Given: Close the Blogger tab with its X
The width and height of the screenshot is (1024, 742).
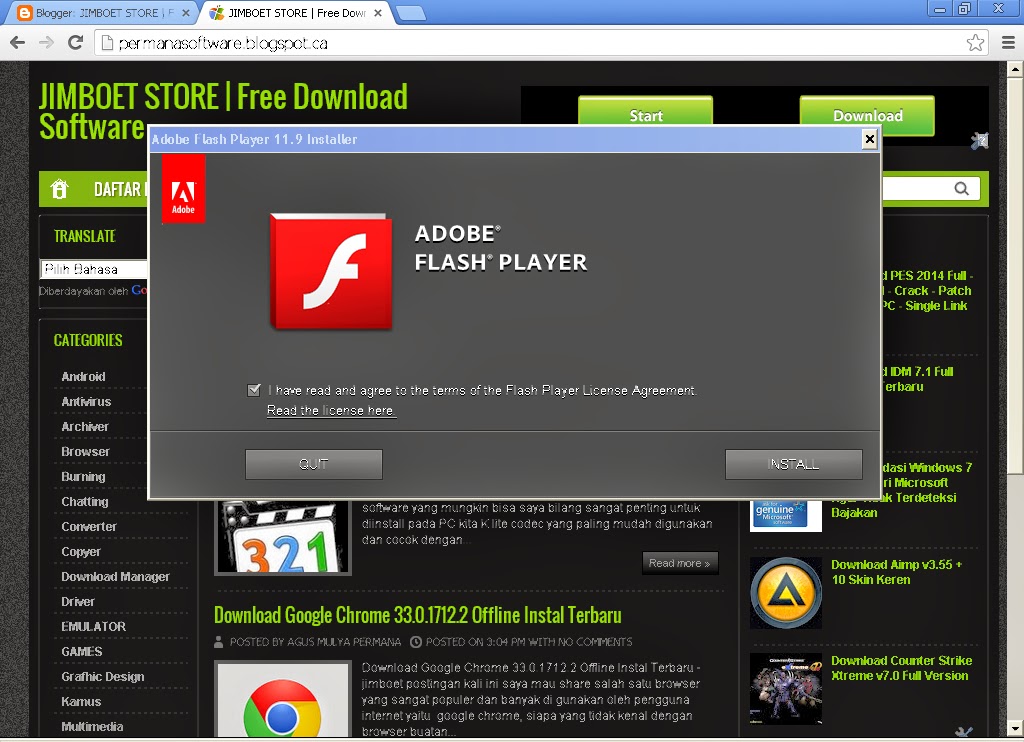Looking at the screenshot, I should click(x=186, y=13).
